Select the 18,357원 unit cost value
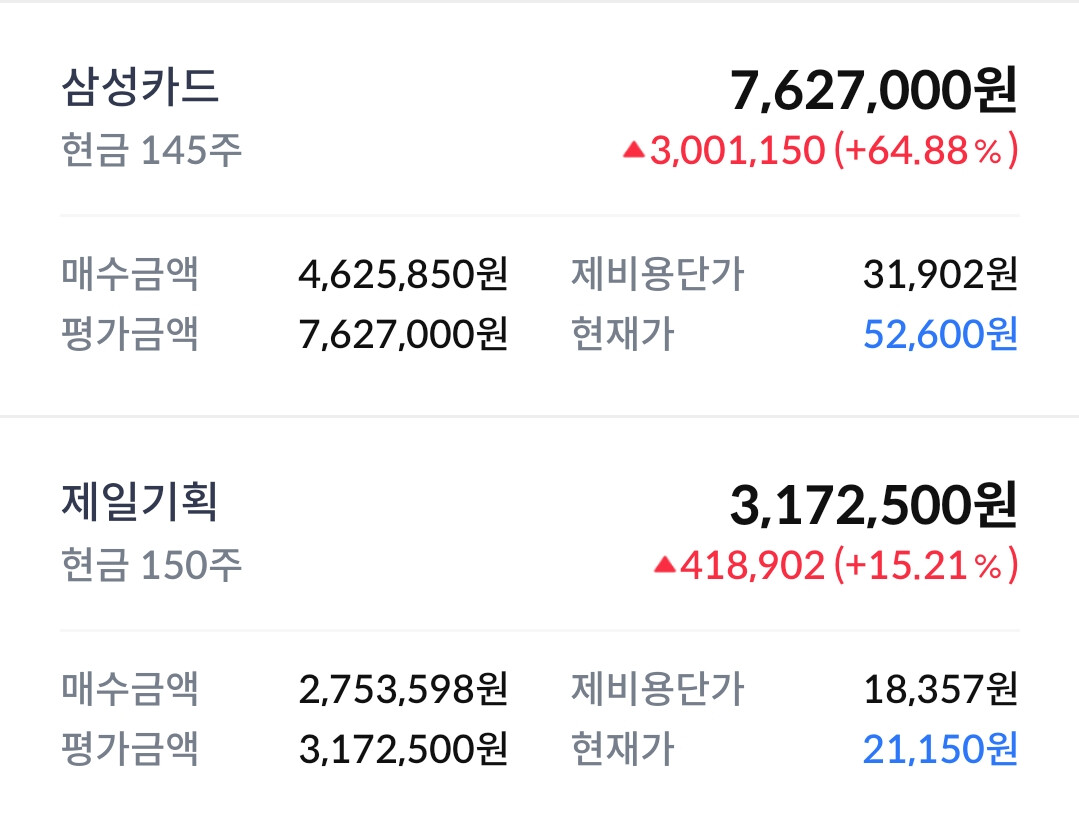The image size is (1079, 829). [x=940, y=688]
